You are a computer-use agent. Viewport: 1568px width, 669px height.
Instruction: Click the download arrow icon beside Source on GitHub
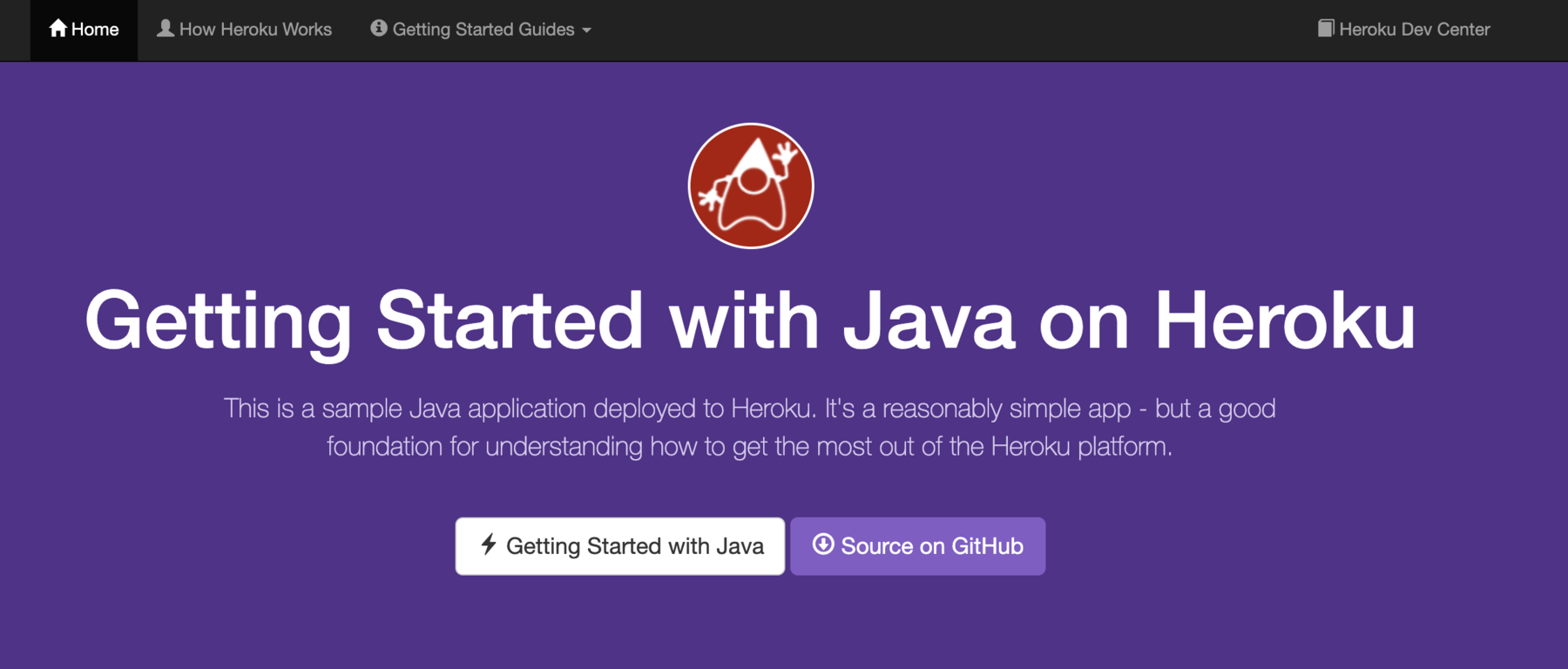tap(823, 544)
